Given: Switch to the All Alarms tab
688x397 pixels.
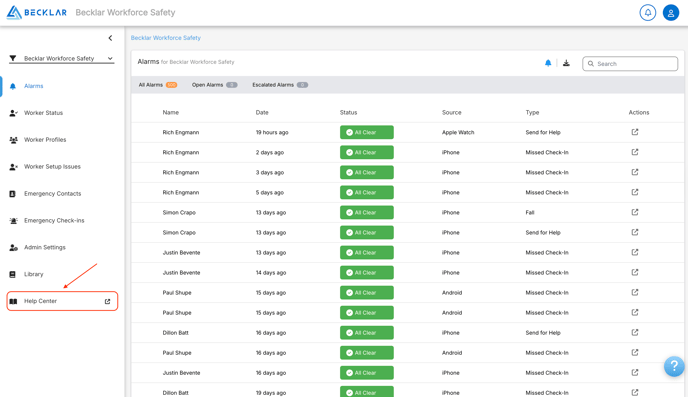Looking at the screenshot, I should click(x=158, y=85).
